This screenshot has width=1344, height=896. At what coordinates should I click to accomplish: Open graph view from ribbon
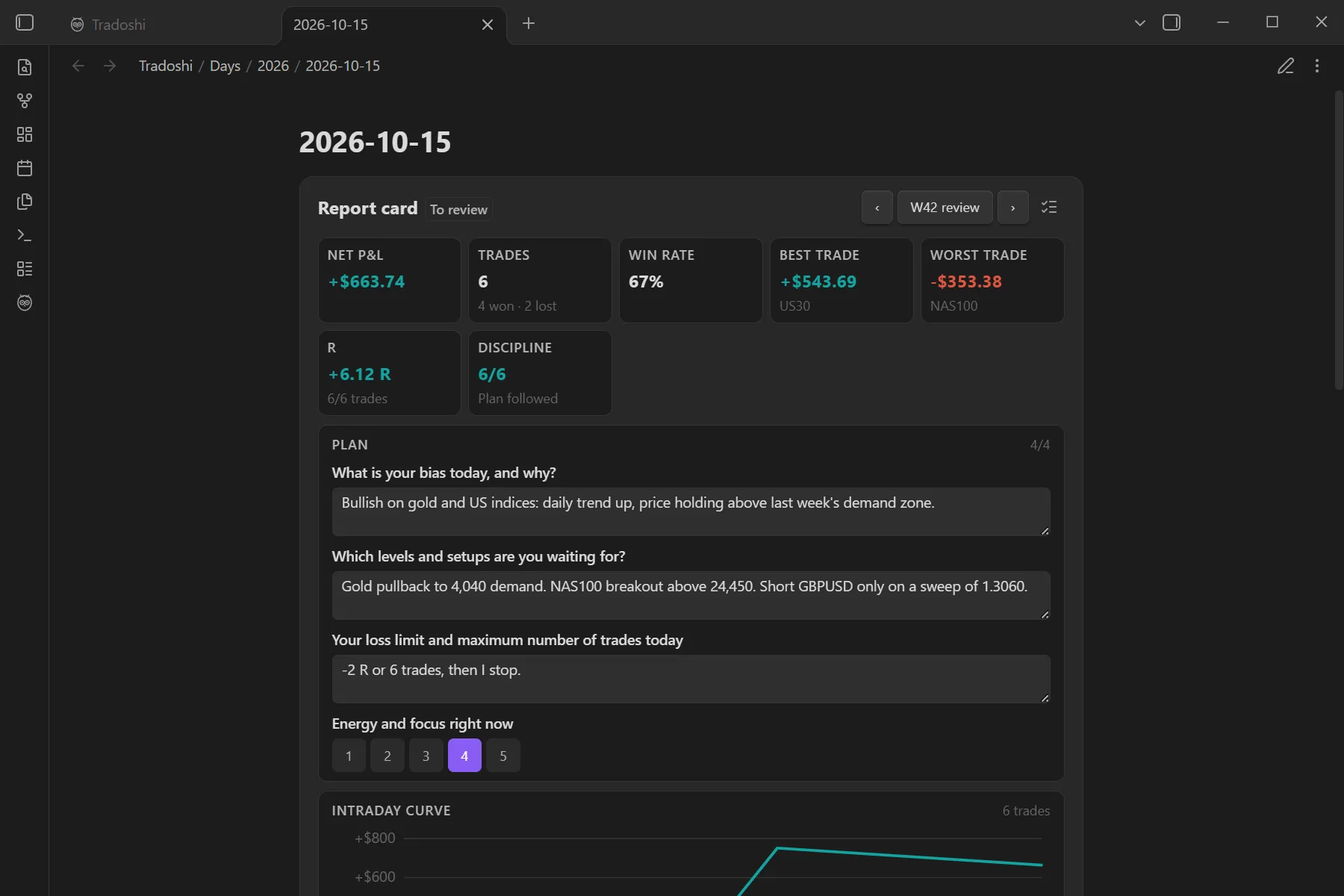click(25, 101)
